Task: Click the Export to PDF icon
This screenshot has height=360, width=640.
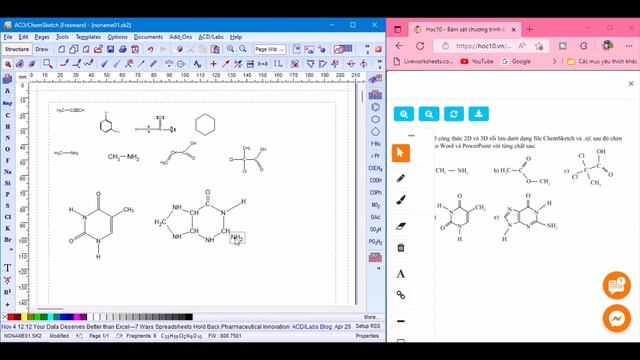Action: click(x=135, y=49)
